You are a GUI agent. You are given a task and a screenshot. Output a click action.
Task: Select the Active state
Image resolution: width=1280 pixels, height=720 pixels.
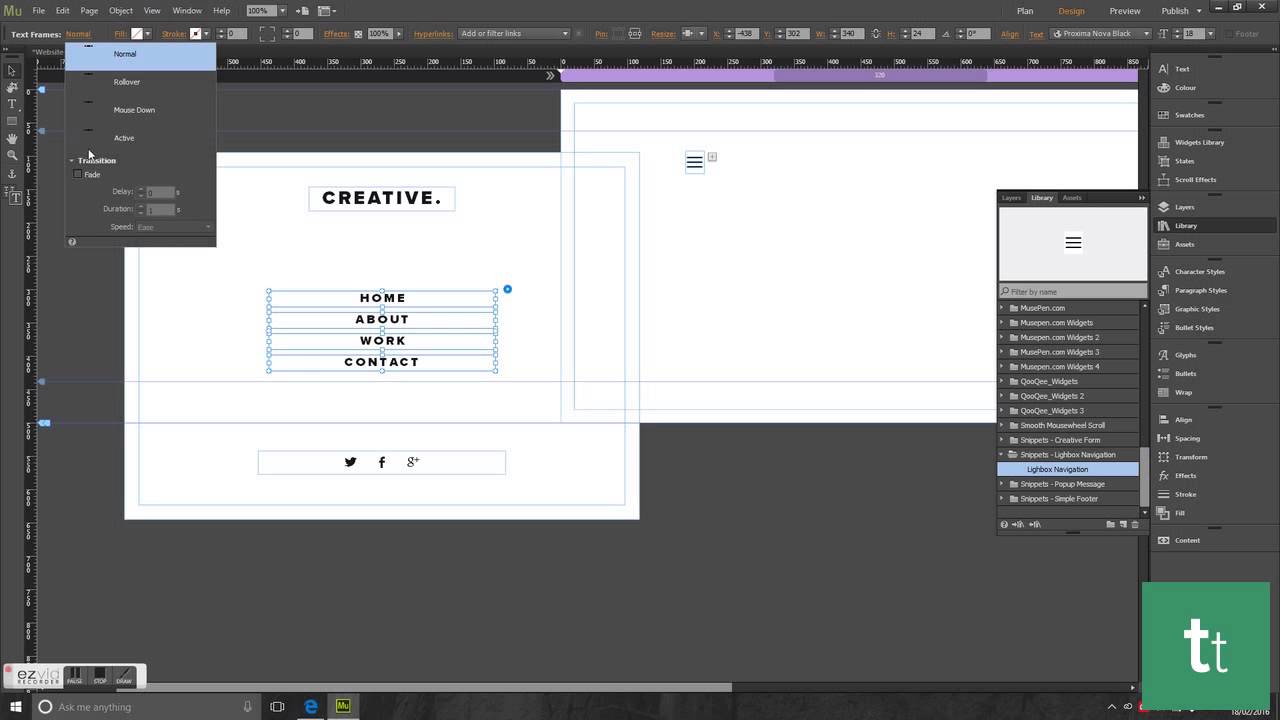click(140, 138)
